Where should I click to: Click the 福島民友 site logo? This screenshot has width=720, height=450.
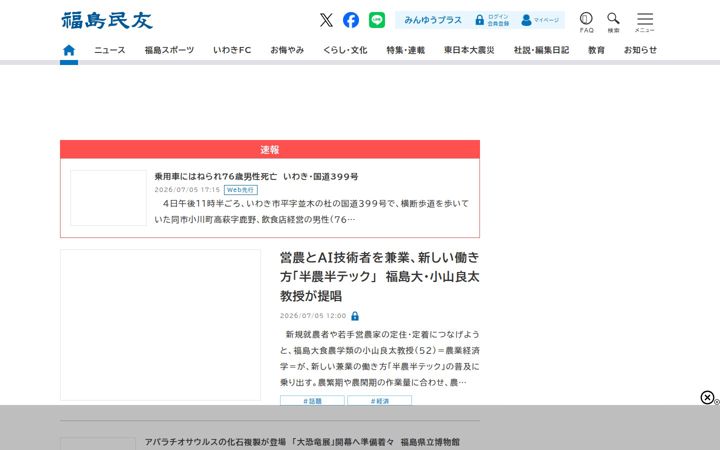(107, 20)
